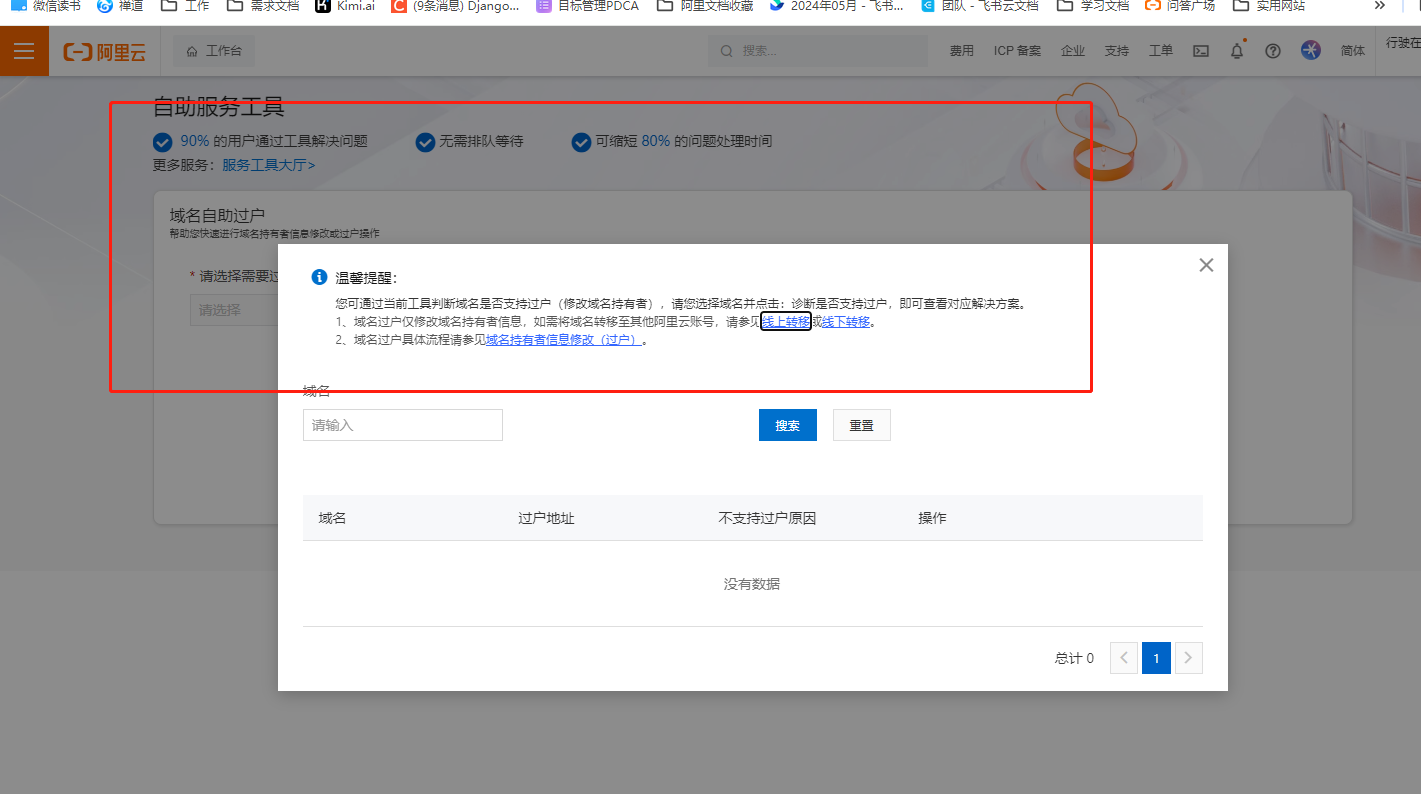Viewport: 1421px width, 794px height.
Task: Go to the previous results page
Action: coord(1124,658)
